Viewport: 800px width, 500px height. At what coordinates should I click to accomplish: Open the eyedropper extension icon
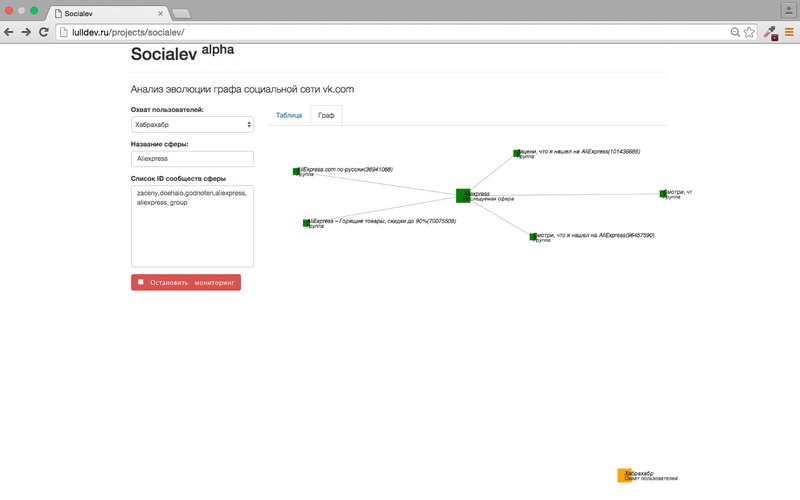coord(770,33)
